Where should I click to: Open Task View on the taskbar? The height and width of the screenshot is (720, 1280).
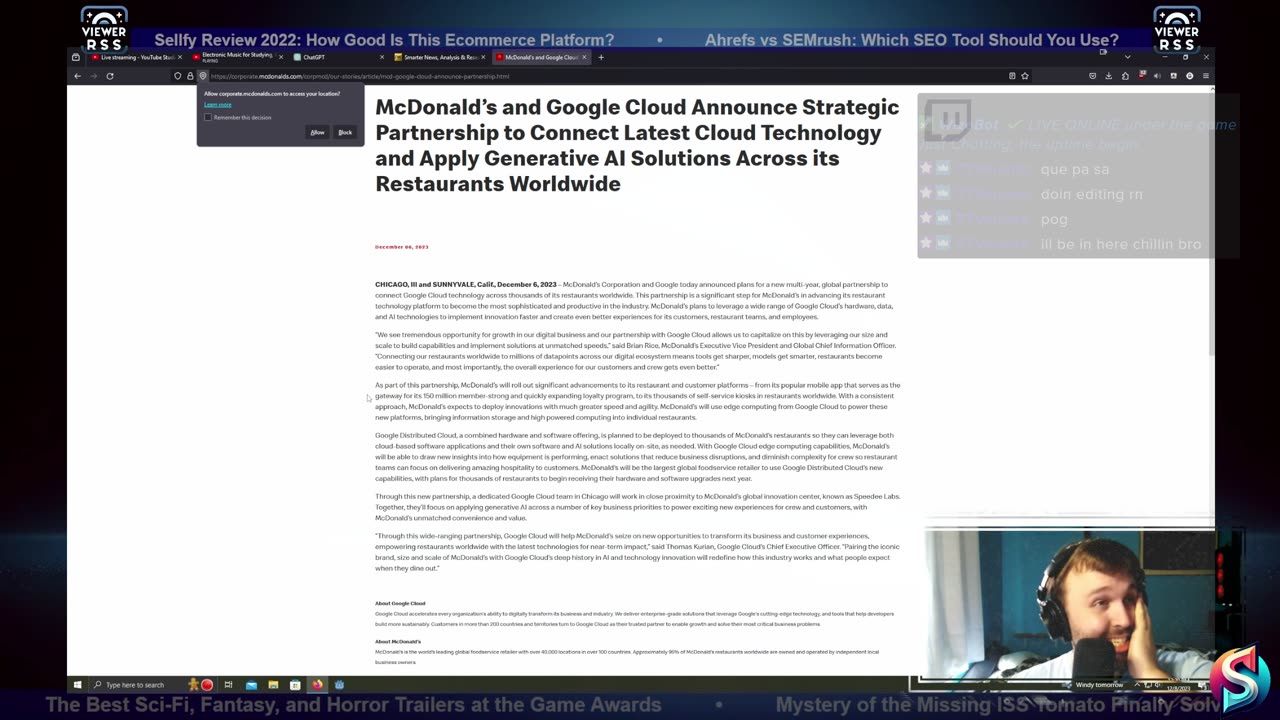coord(228,685)
